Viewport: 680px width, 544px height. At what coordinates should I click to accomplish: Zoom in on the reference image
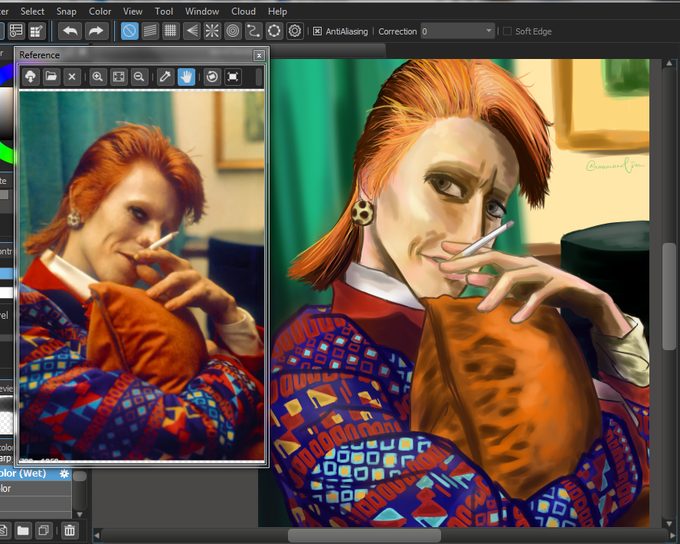tap(98, 77)
